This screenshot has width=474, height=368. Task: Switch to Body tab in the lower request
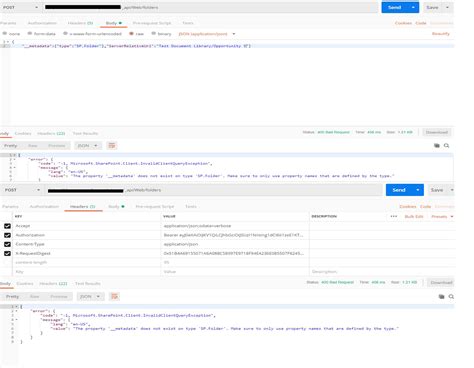116,207
